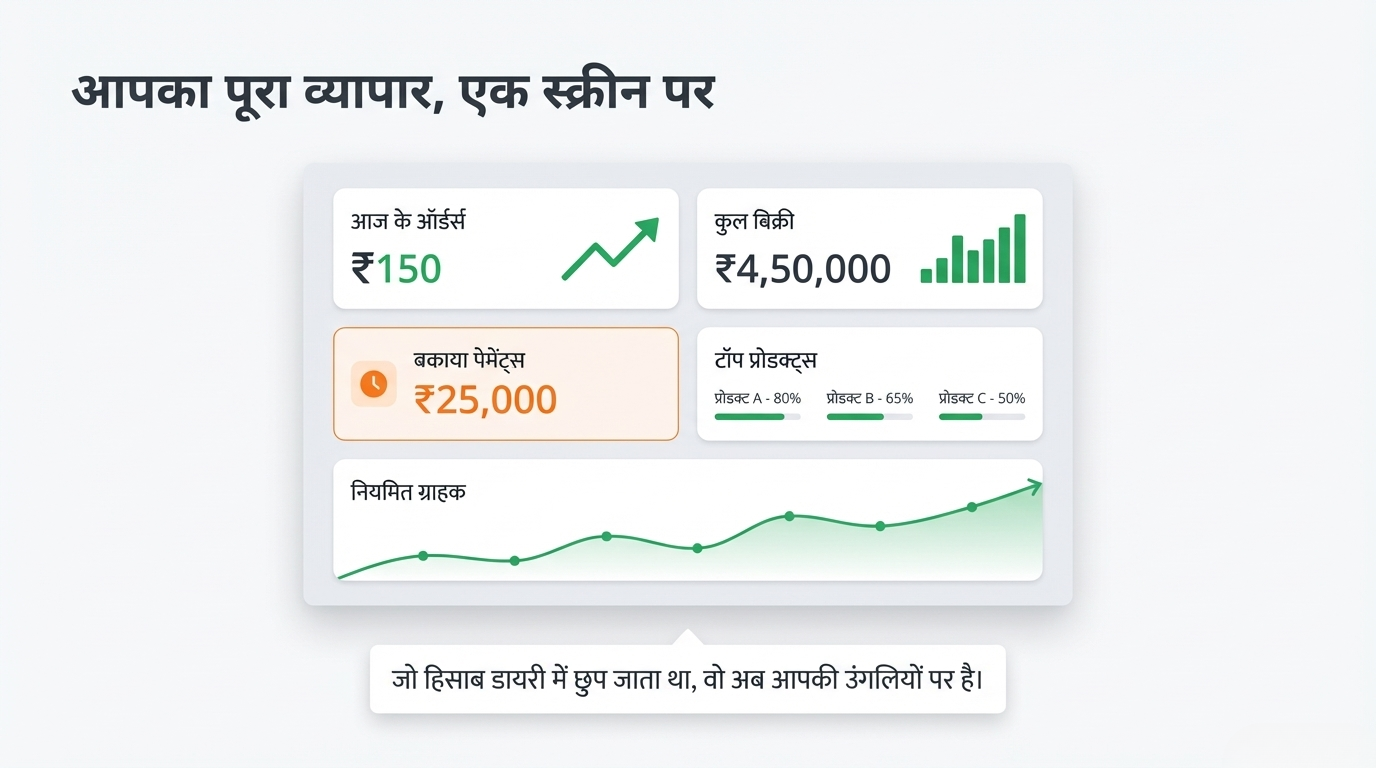Click the टॉप प्रोडक्ट्स heading
The width and height of the screenshot is (1376, 768).
tap(766, 360)
